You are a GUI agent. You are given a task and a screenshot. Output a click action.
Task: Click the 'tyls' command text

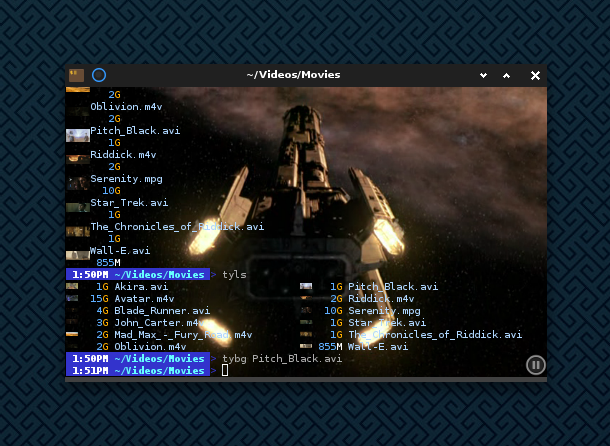click(234, 274)
